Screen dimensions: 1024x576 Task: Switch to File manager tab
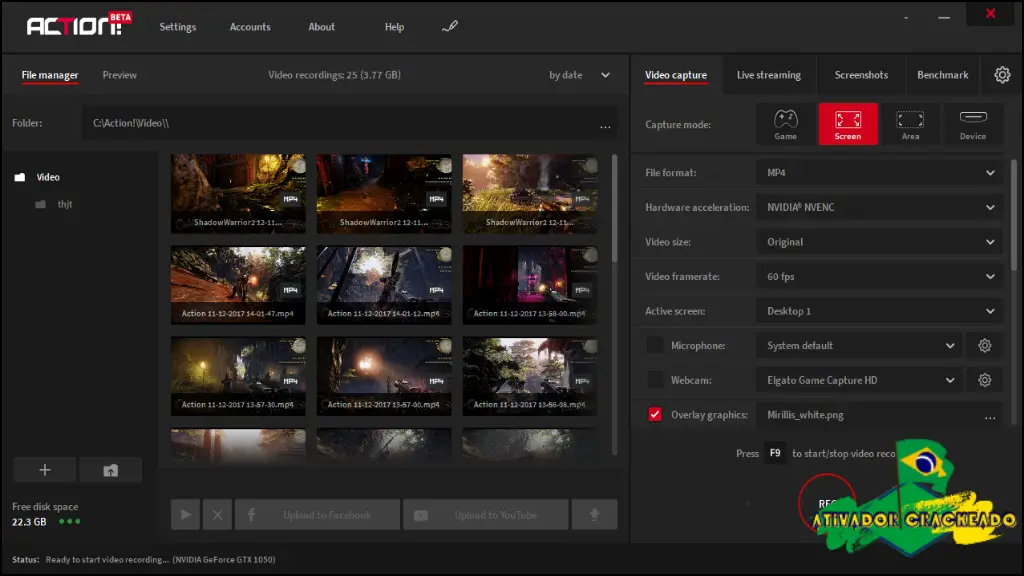click(50, 75)
